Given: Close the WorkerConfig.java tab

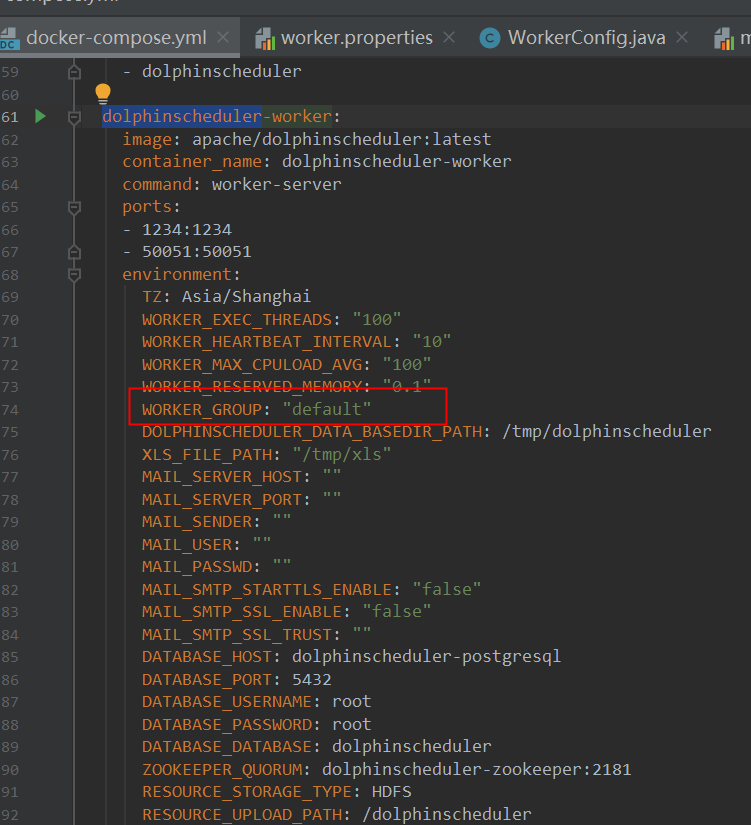Looking at the screenshot, I should [682, 37].
